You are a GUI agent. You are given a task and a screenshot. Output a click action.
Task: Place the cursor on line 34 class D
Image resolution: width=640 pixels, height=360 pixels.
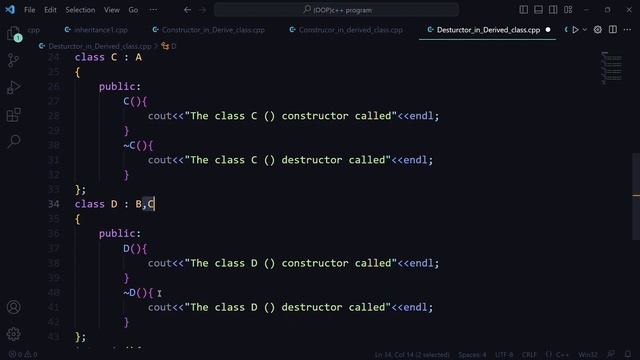tap(114, 204)
